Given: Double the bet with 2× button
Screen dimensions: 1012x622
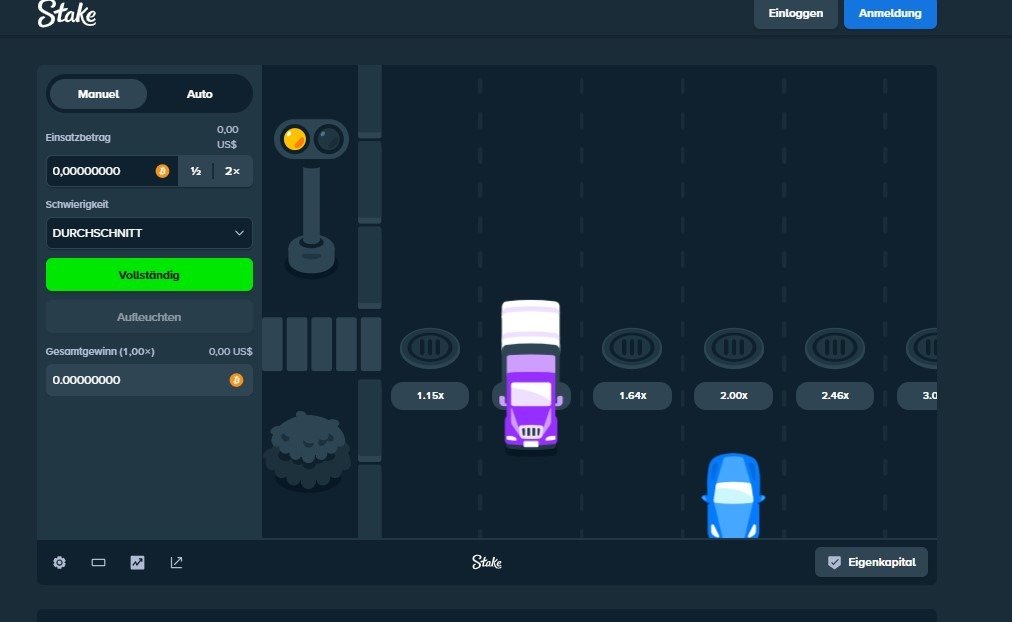Looking at the screenshot, I should 232,171.
